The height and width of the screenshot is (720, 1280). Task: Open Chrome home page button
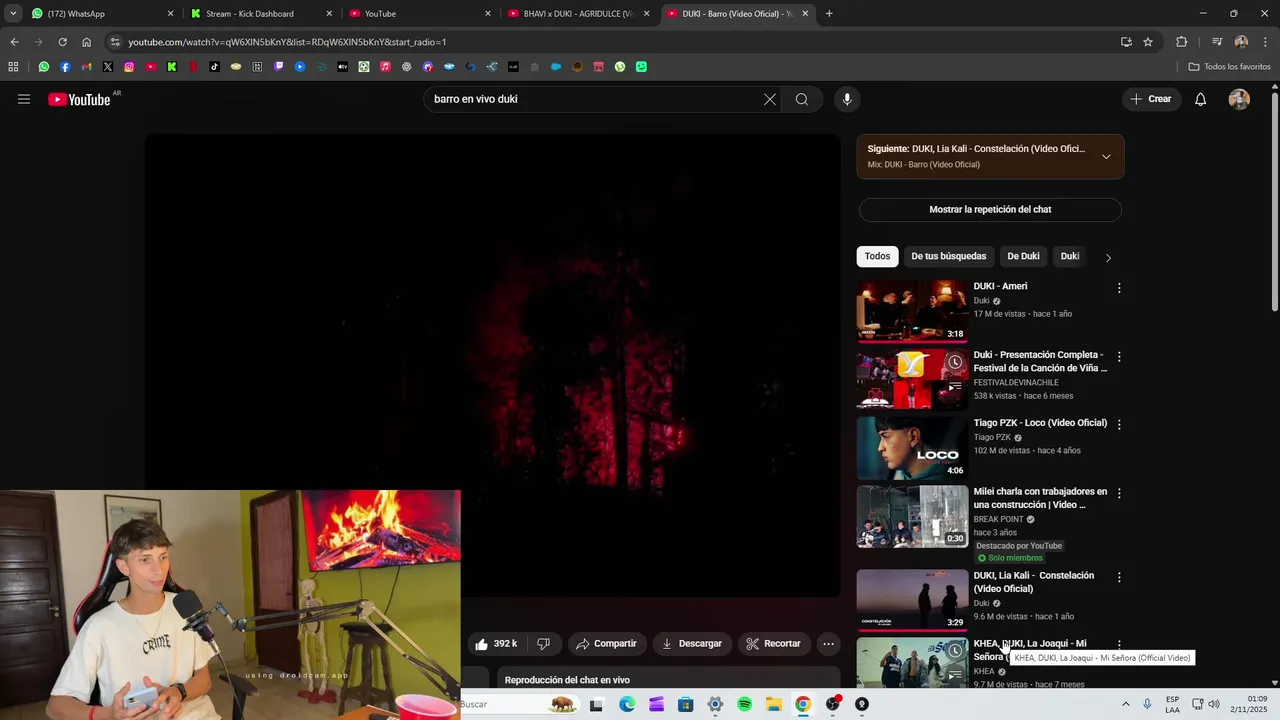(87, 42)
